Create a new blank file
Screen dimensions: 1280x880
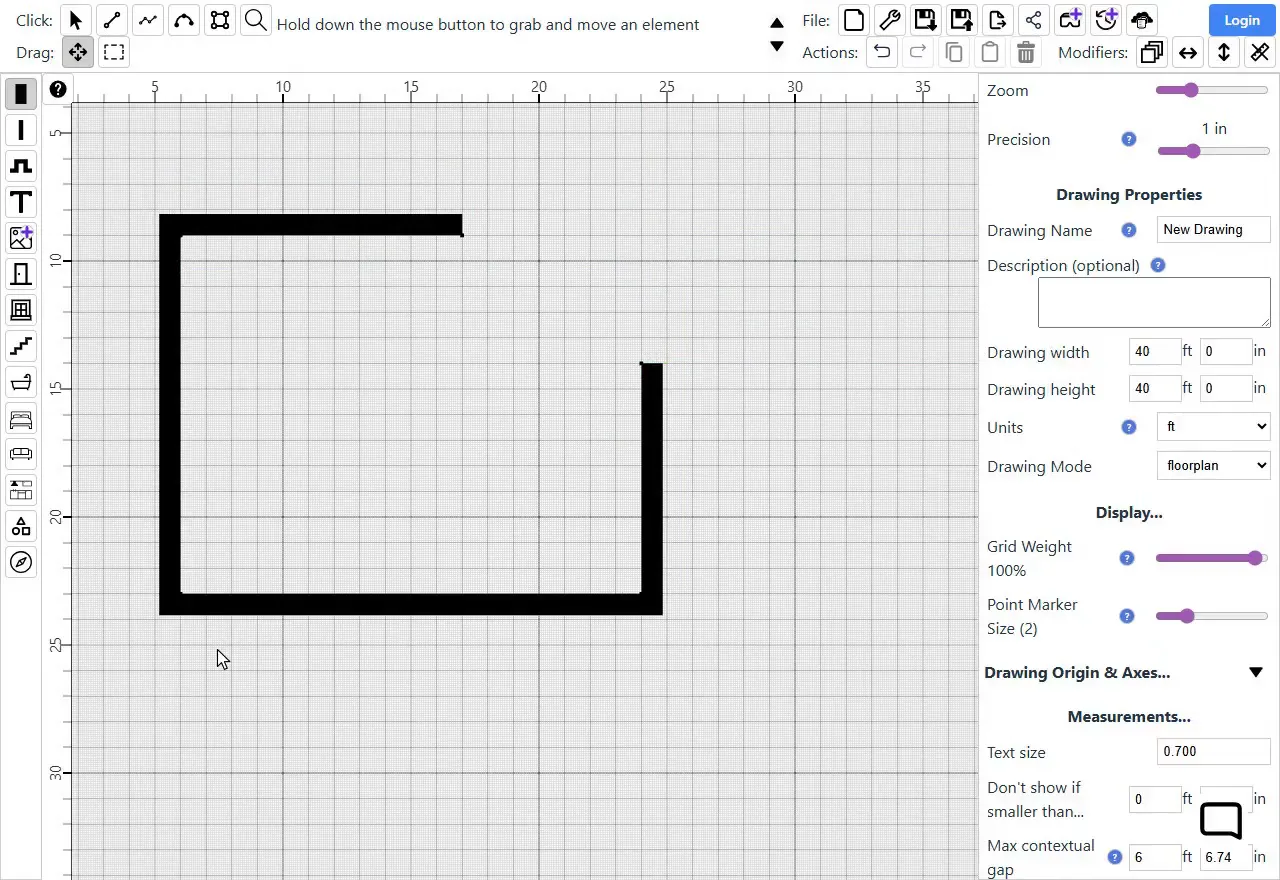tap(854, 20)
